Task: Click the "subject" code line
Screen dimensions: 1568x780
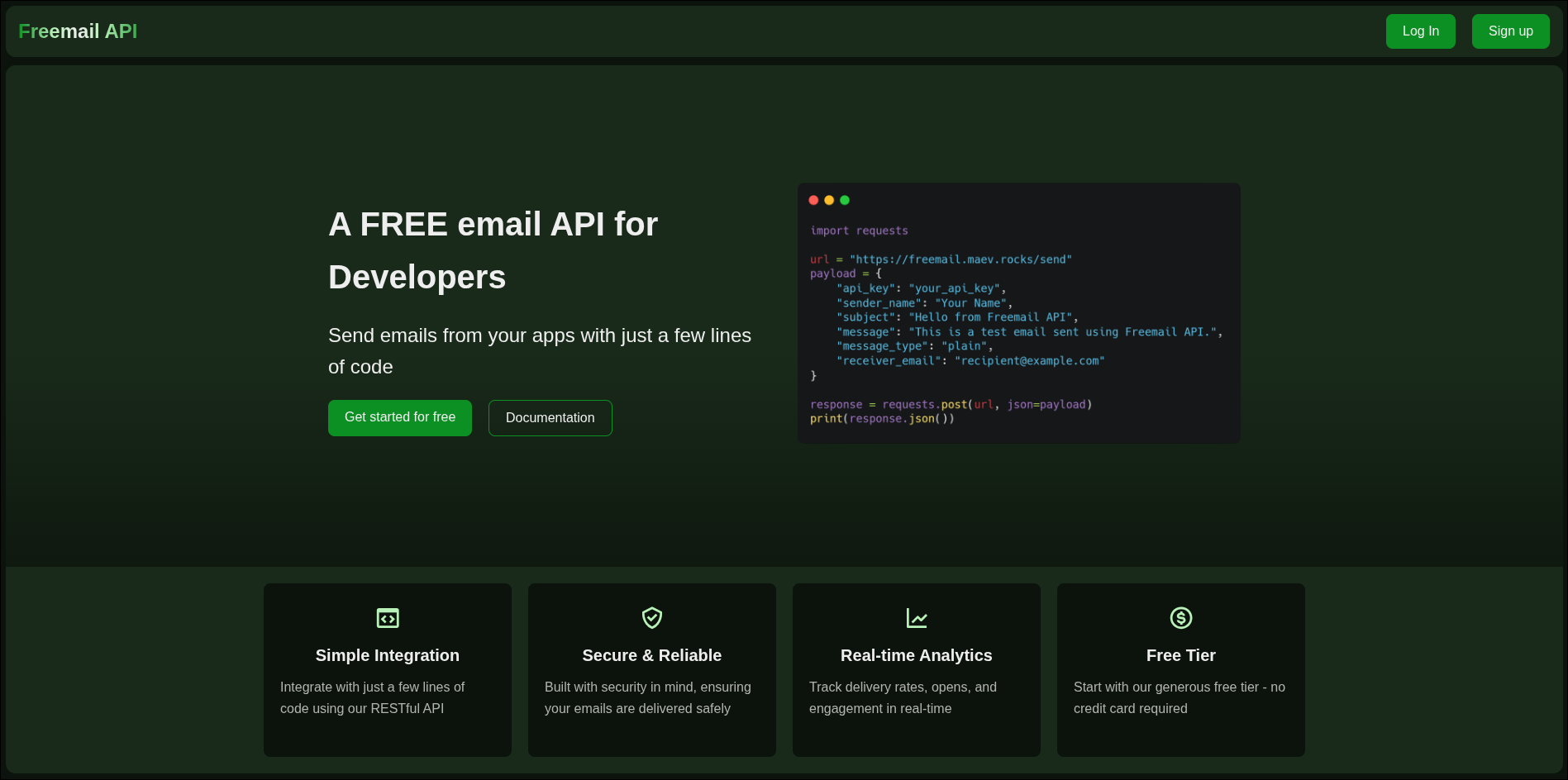Action: (x=957, y=317)
